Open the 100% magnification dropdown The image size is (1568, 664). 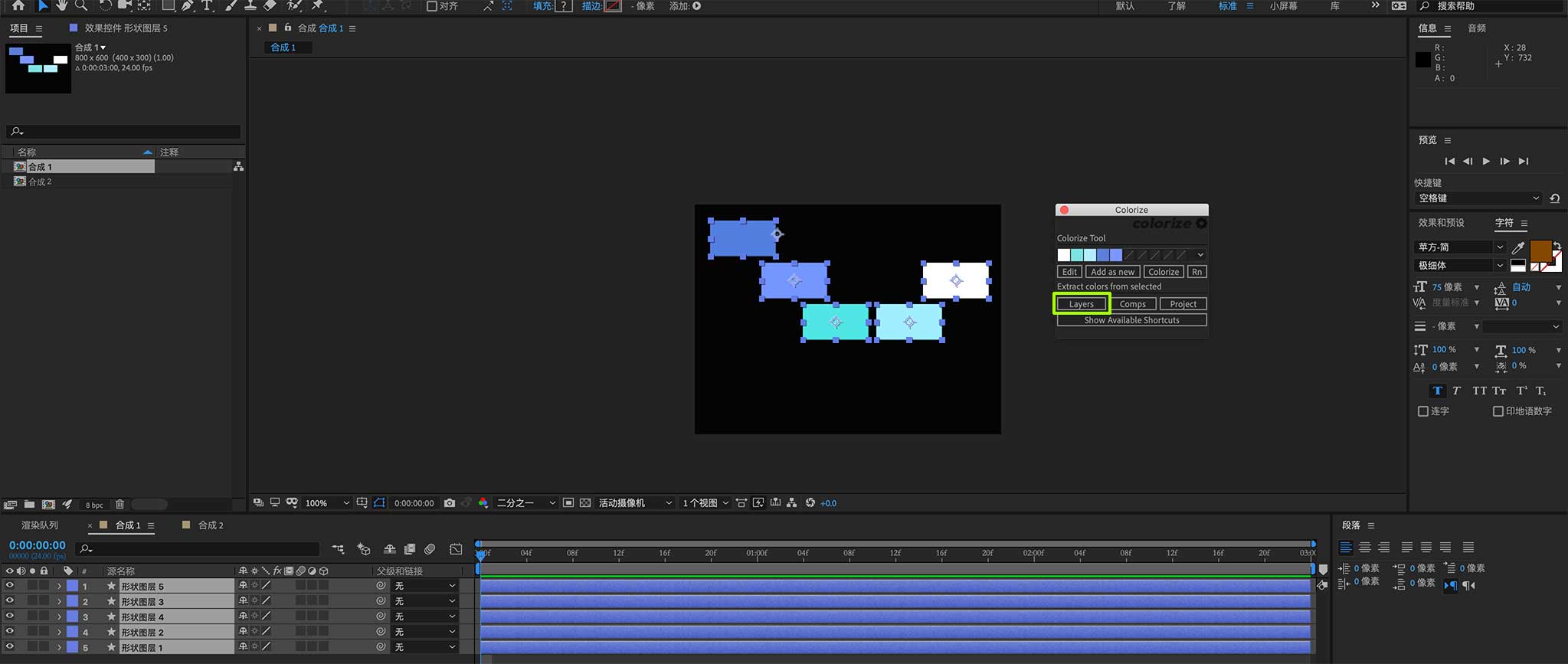327,503
